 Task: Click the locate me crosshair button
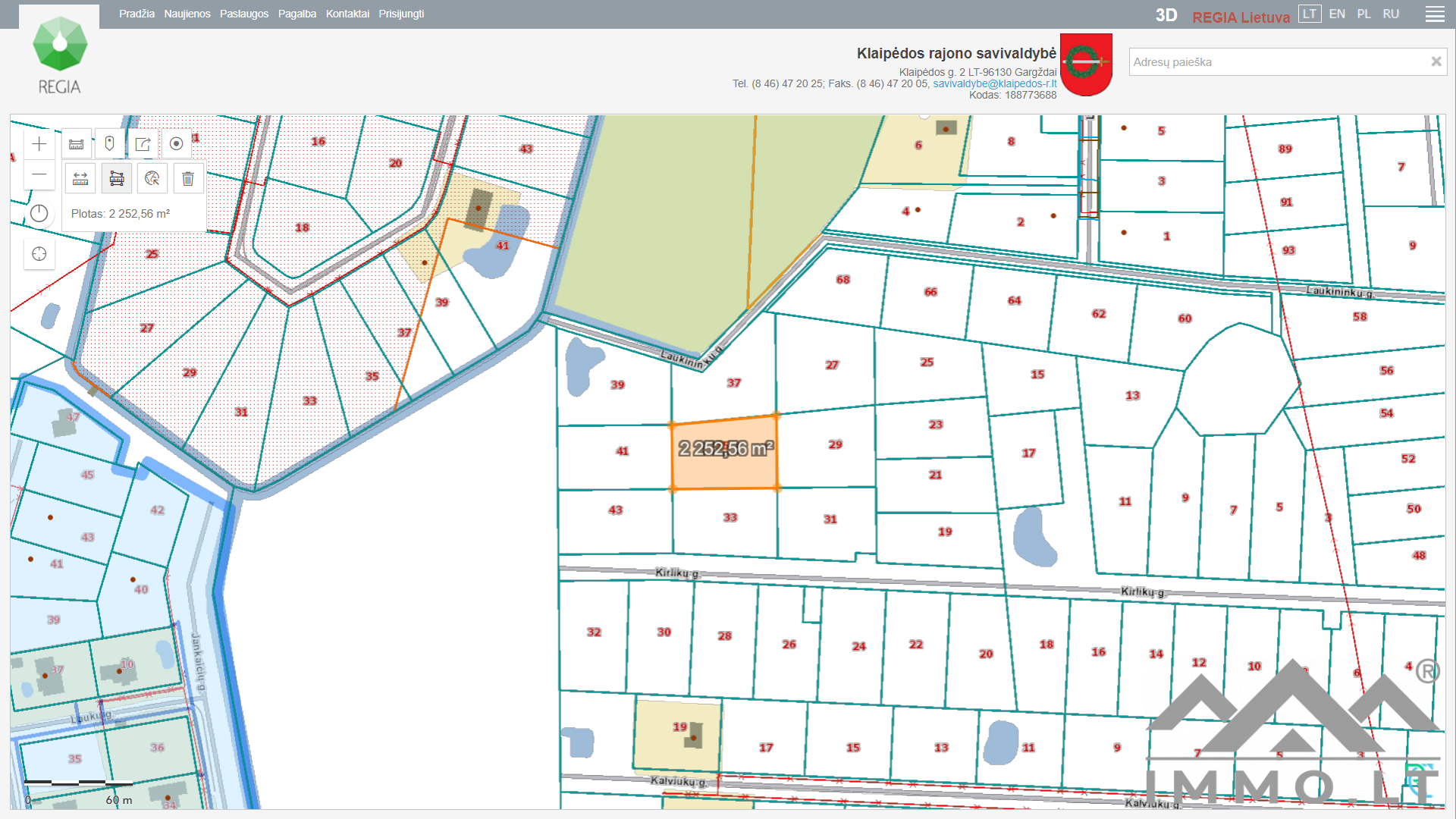[x=39, y=254]
